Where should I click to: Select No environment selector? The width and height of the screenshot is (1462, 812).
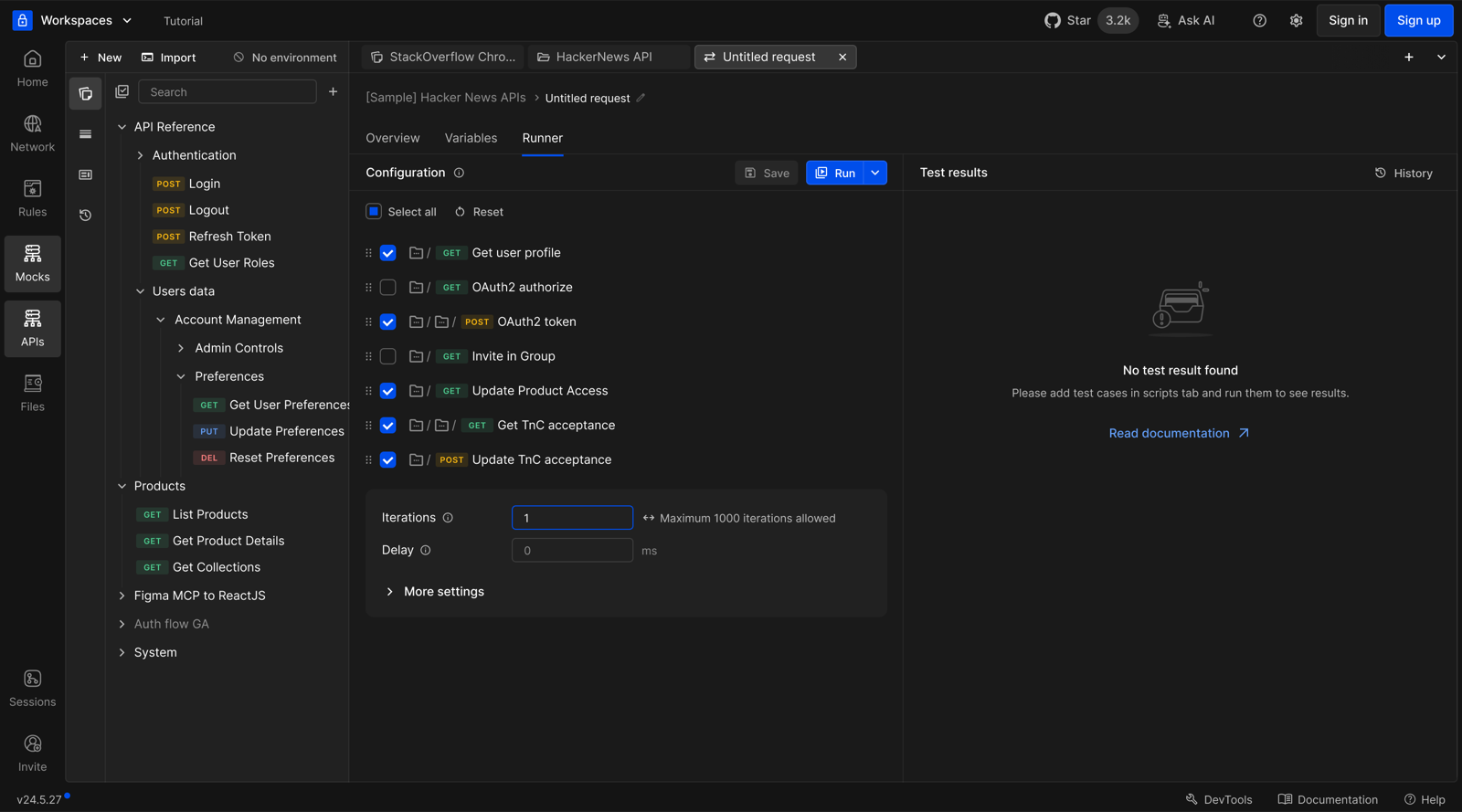tap(285, 57)
